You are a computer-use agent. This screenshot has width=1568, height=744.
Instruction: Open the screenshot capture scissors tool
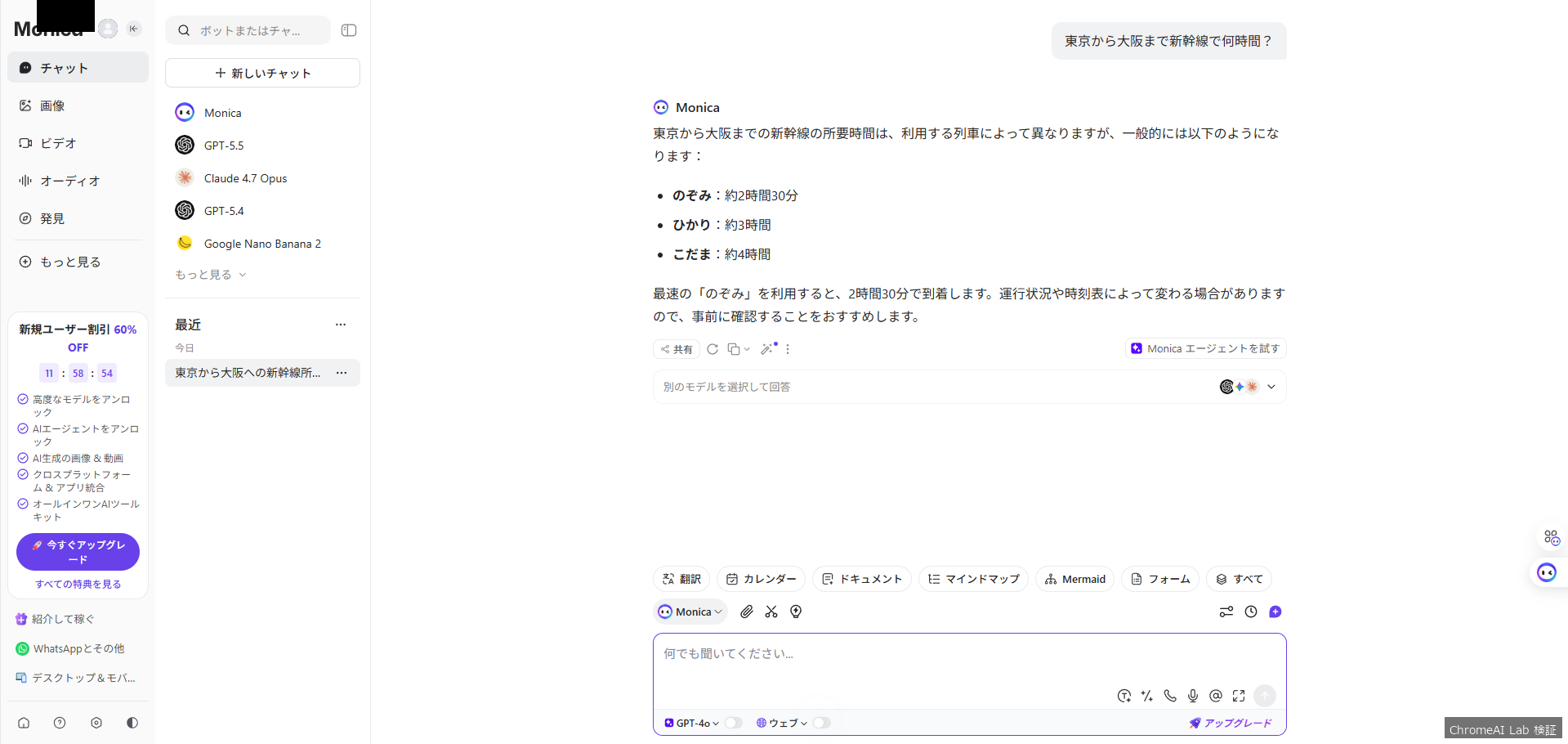pos(771,612)
